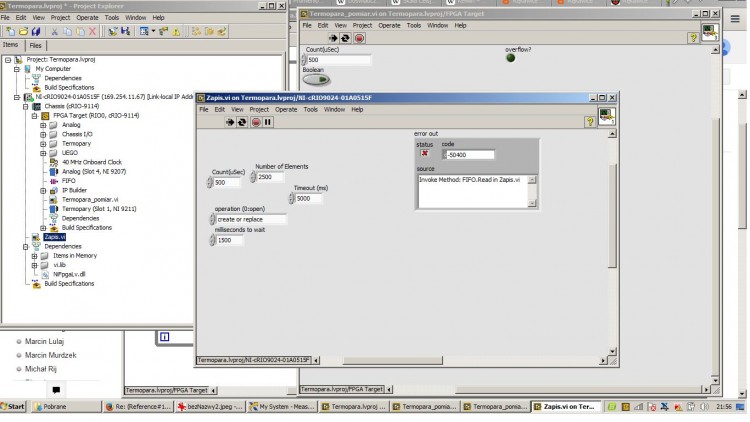
Task: Click Run Continuously in Zapis.vi toolbar
Action: point(242,122)
